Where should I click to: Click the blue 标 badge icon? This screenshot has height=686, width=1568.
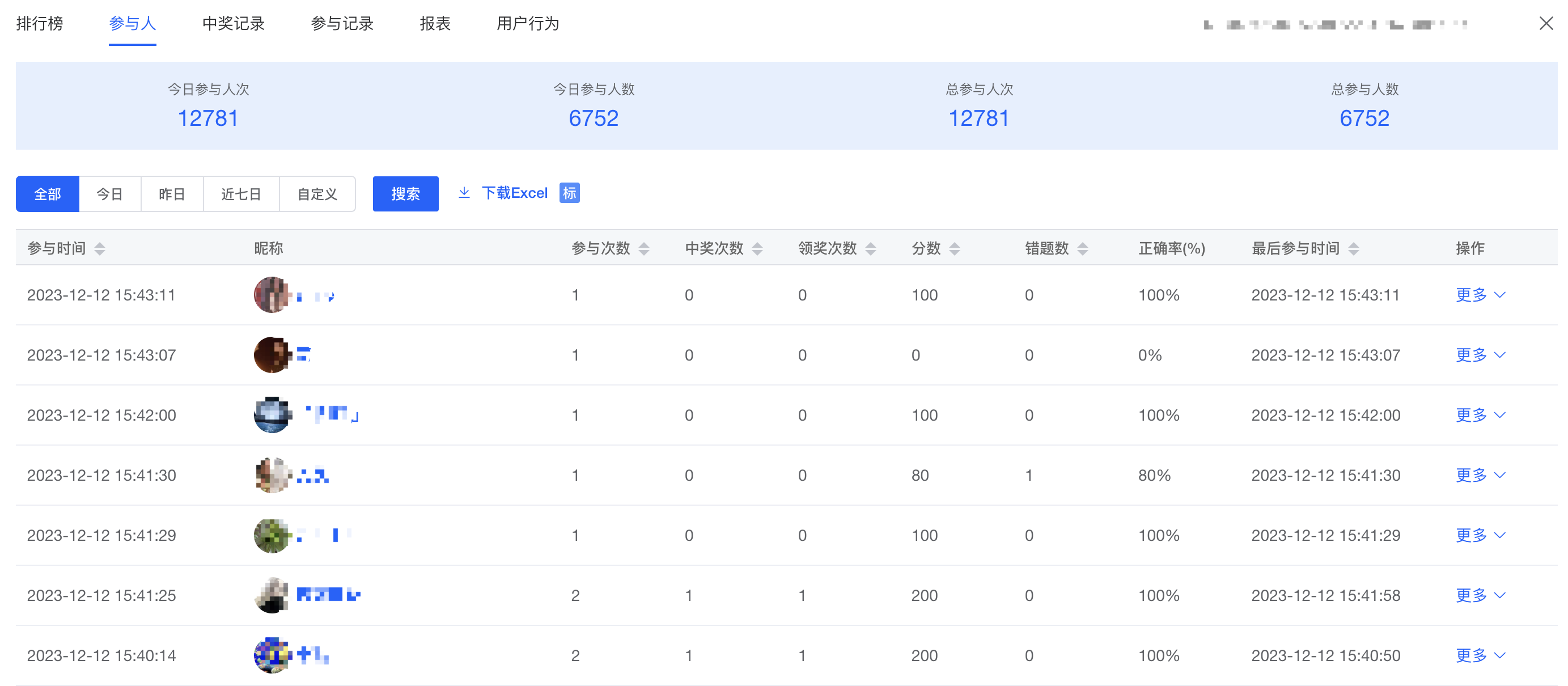point(569,193)
